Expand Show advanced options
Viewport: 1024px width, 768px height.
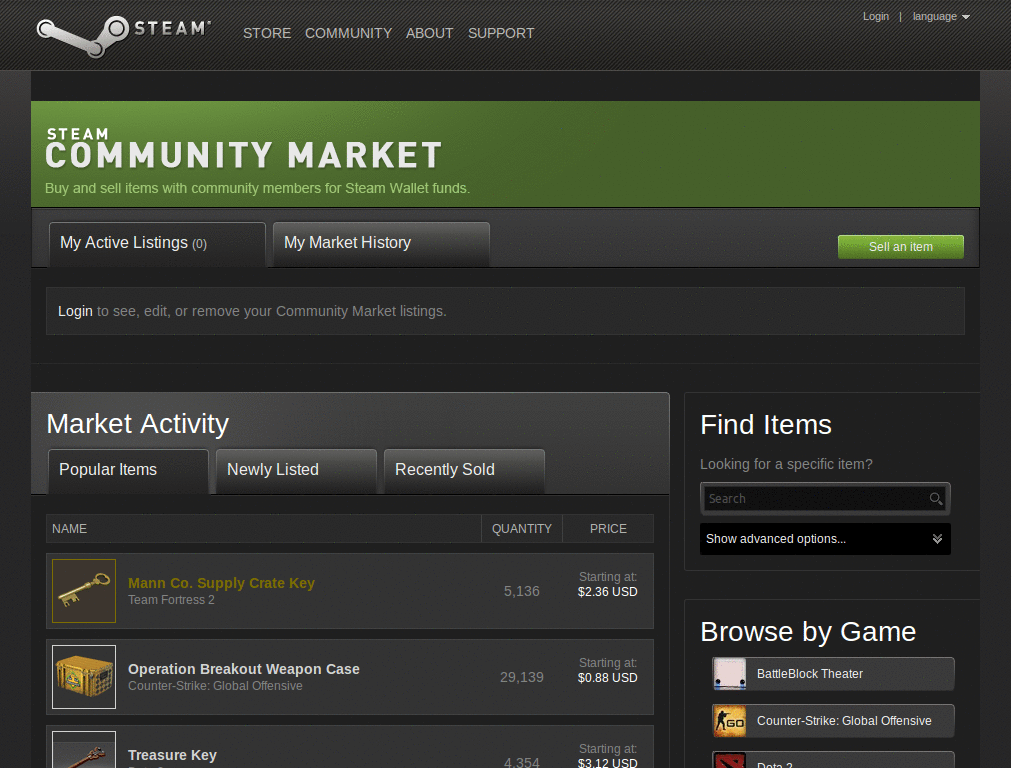click(x=776, y=538)
